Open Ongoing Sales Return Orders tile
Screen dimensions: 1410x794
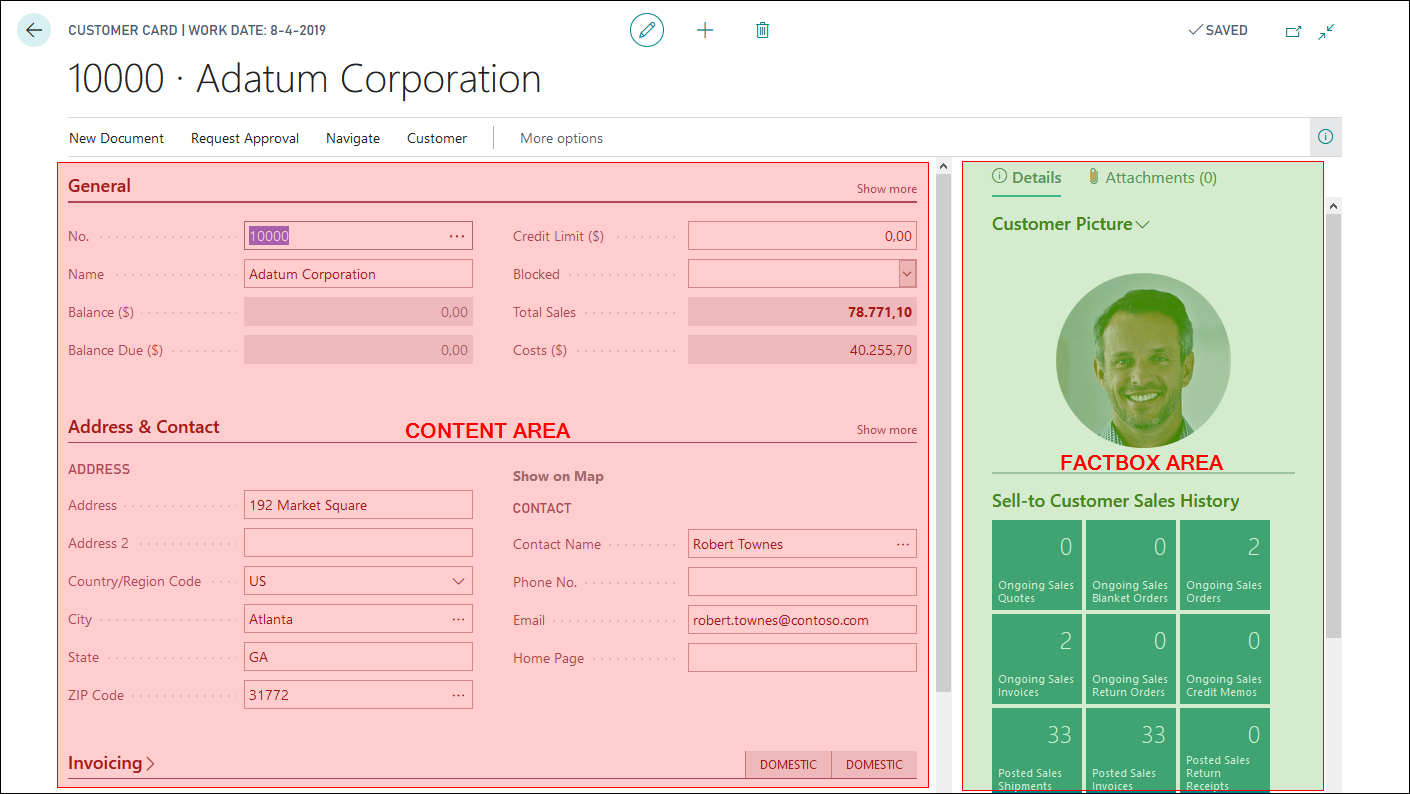(x=1130, y=659)
